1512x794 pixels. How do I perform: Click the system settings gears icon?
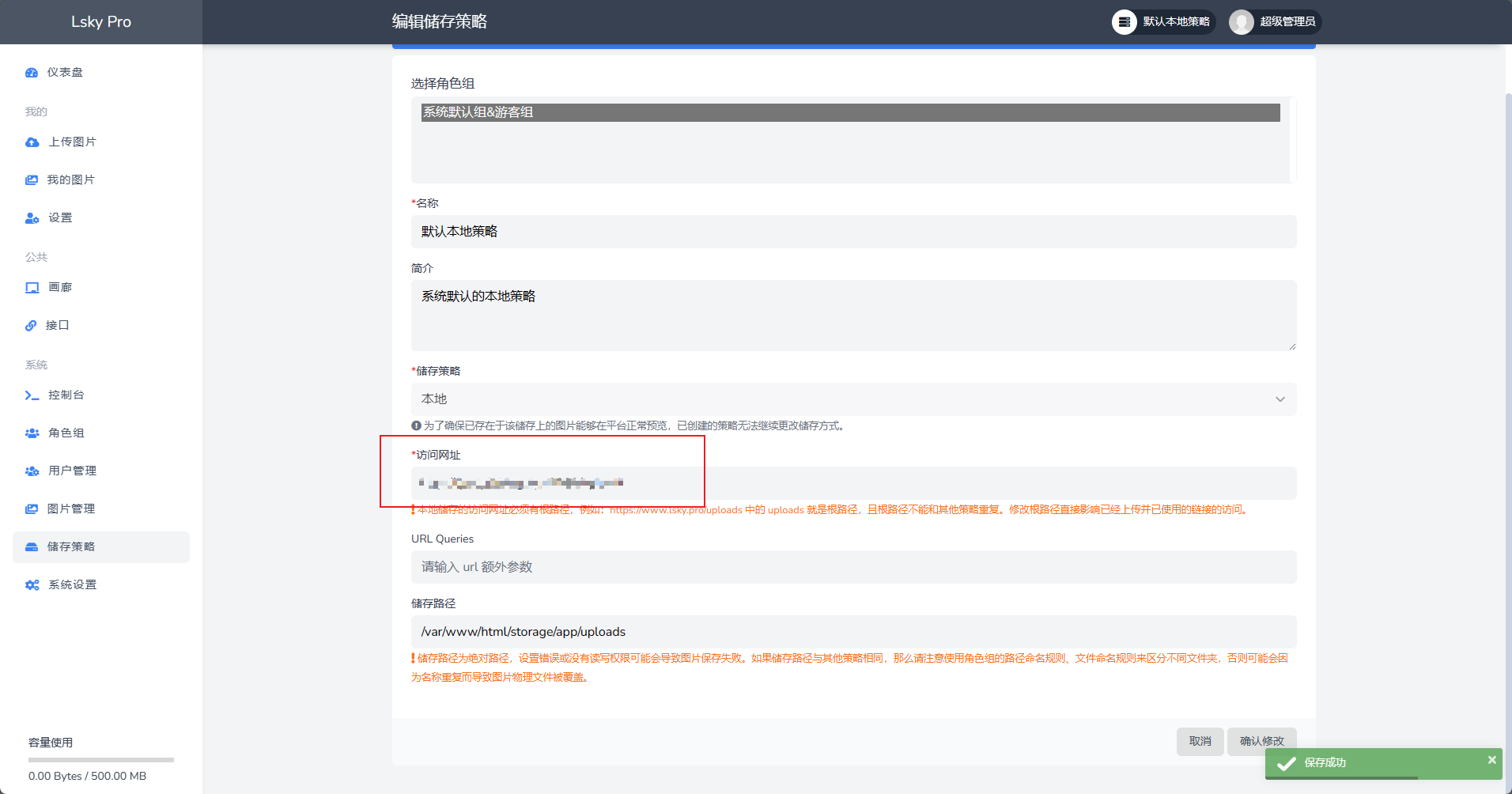click(x=32, y=585)
